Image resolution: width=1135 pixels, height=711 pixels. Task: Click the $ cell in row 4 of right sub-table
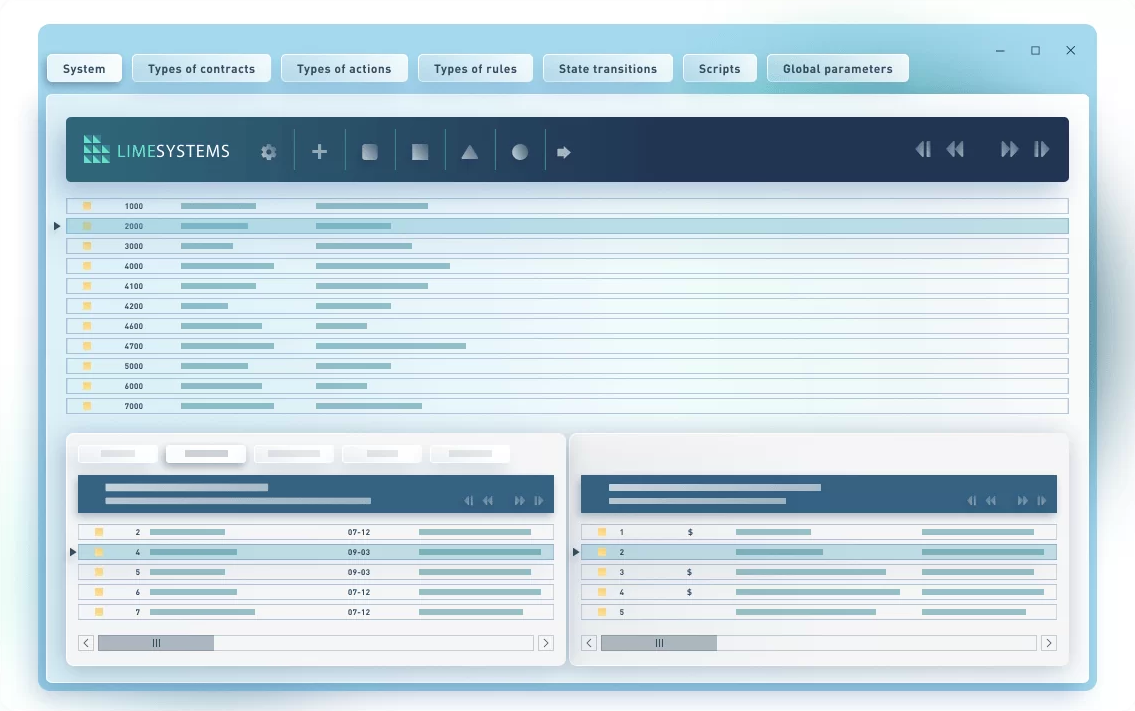[689, 592]
